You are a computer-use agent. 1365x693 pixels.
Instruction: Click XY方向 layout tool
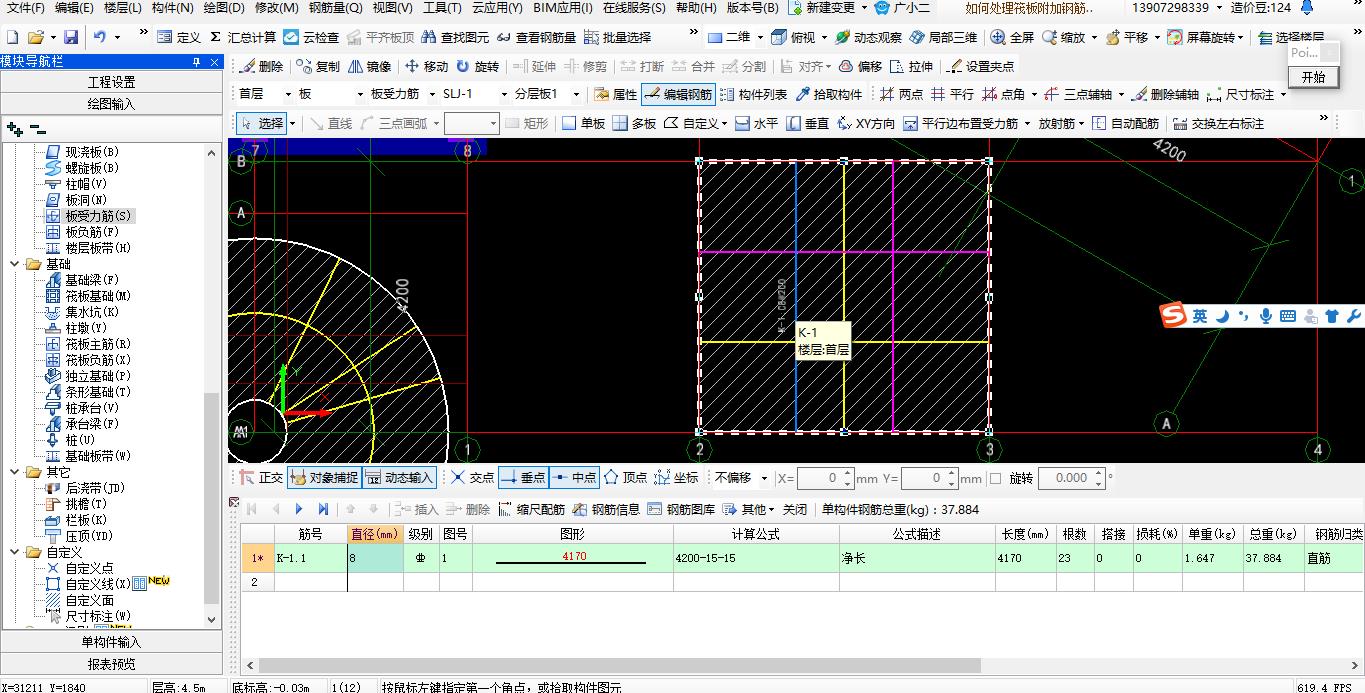[866, 123]
